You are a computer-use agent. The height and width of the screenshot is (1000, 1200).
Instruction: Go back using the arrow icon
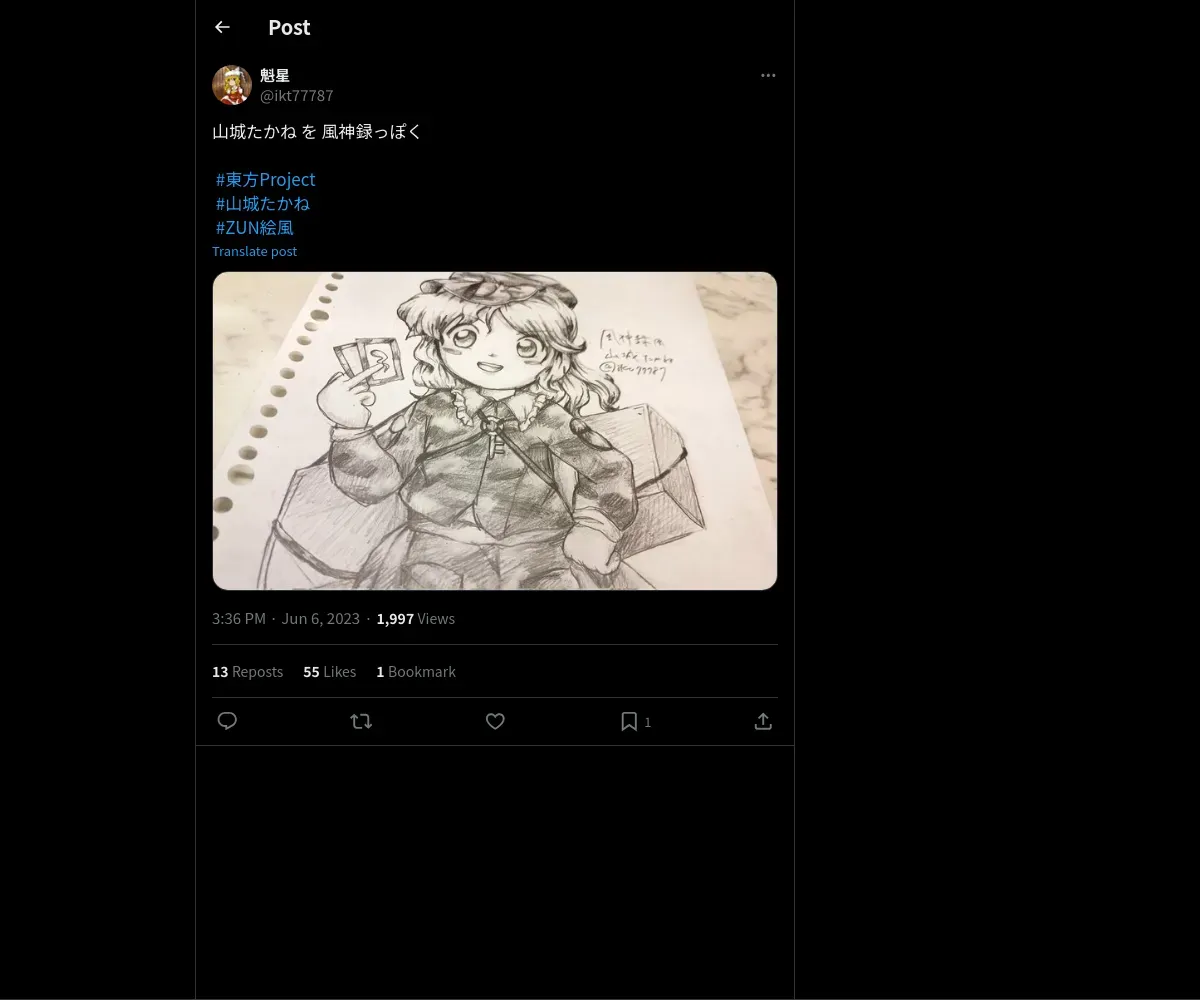pos(222,27)
